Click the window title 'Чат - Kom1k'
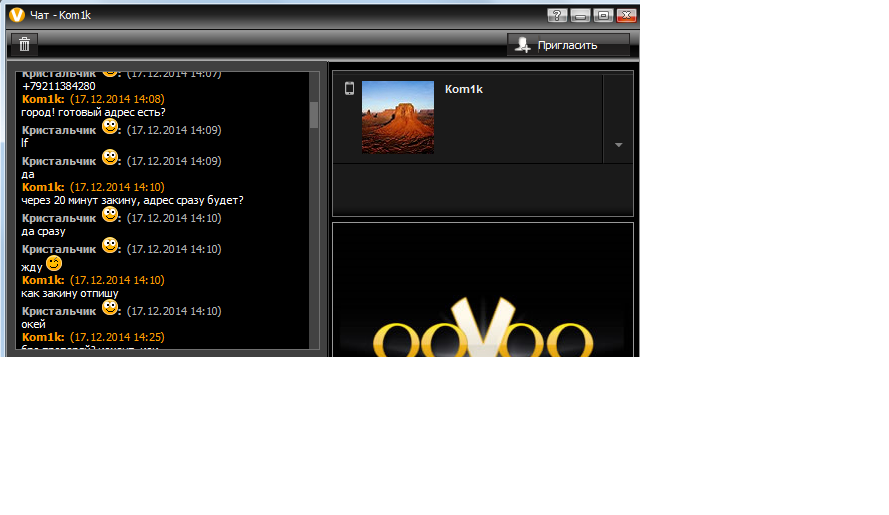Image resolution: width=889 pixels, height=515 pixels. coord(60,15)
